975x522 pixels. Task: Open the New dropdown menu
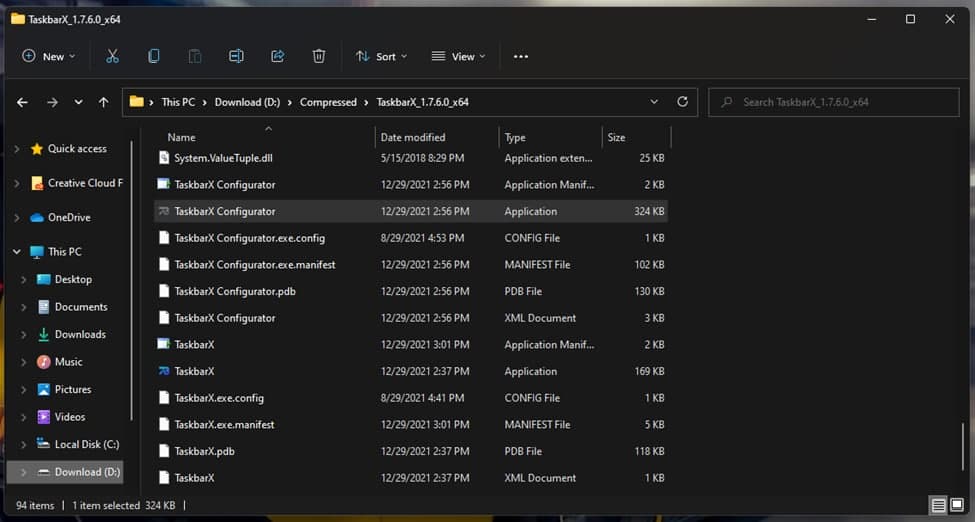pyautogui.click(x=49, y=57)
